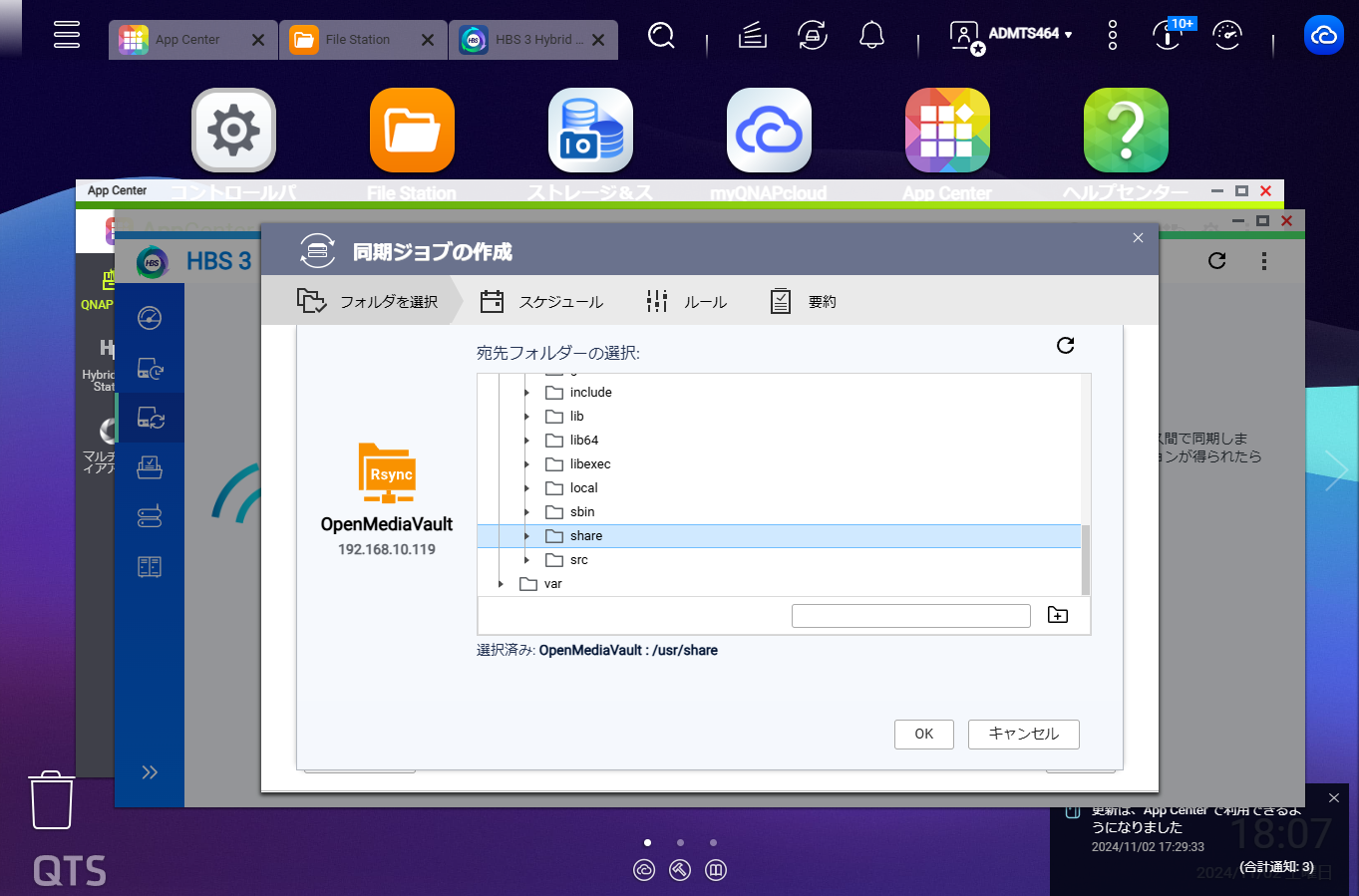Open the dashboard gauge icon
Image resolution: width=1359 pixels, height=896 pixels.
(1227, 36)
